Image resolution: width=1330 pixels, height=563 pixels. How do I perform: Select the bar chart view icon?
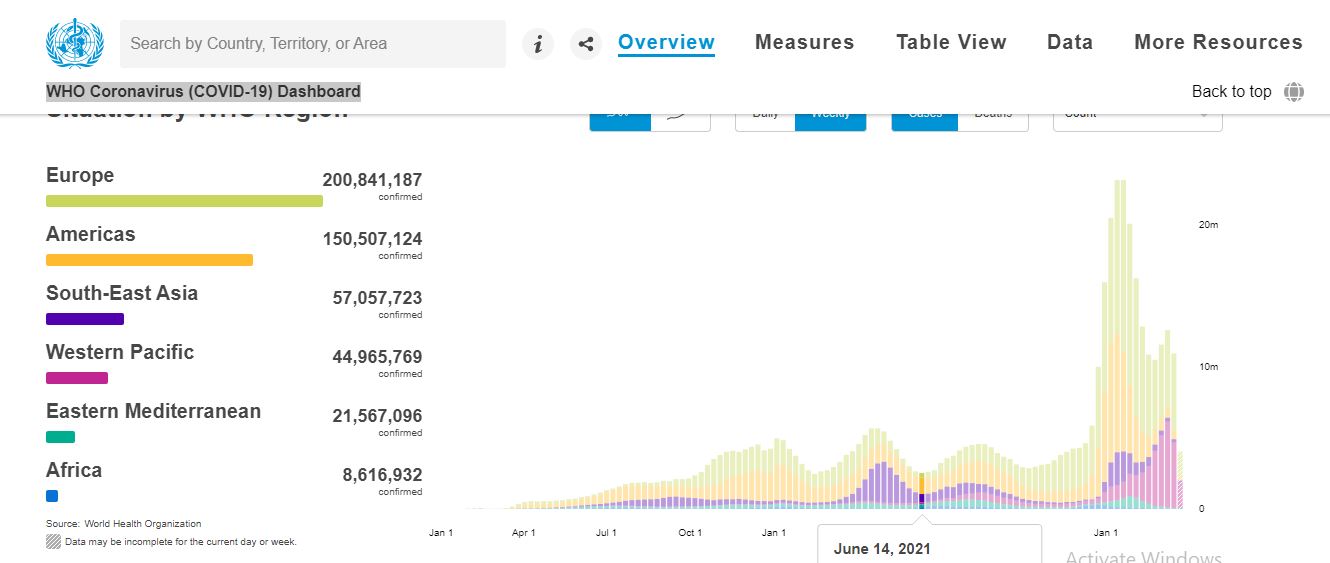620,118
